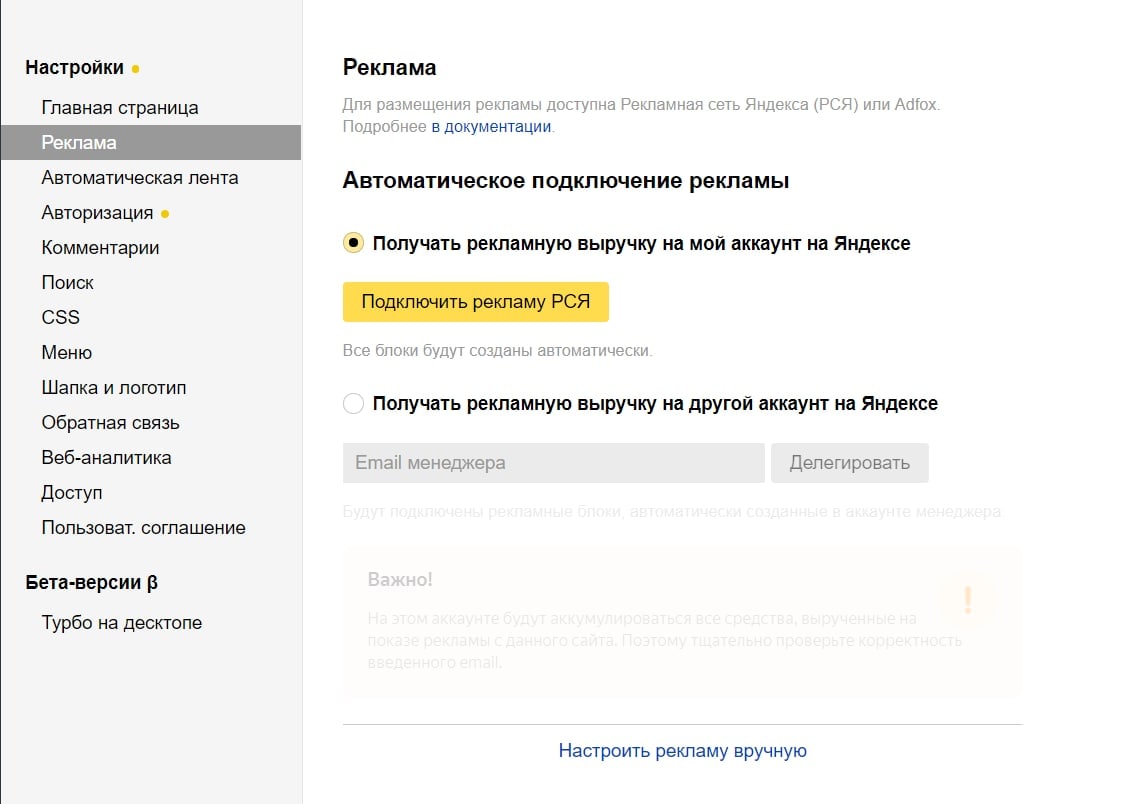Open Турбо на десктопе beta section
Viewport: 1125px width, 804px height.
(x=121, y=623)
